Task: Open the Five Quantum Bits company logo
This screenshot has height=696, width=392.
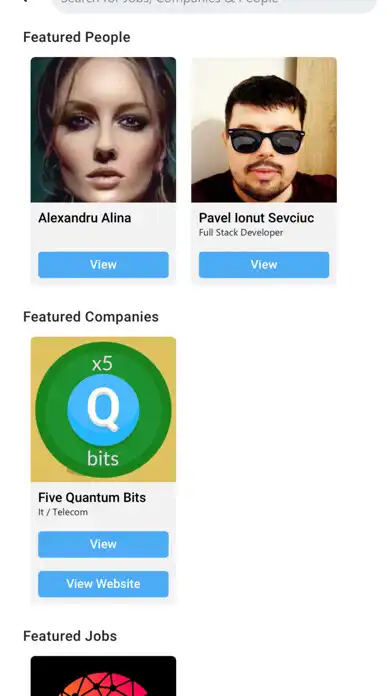Action: 103,409
